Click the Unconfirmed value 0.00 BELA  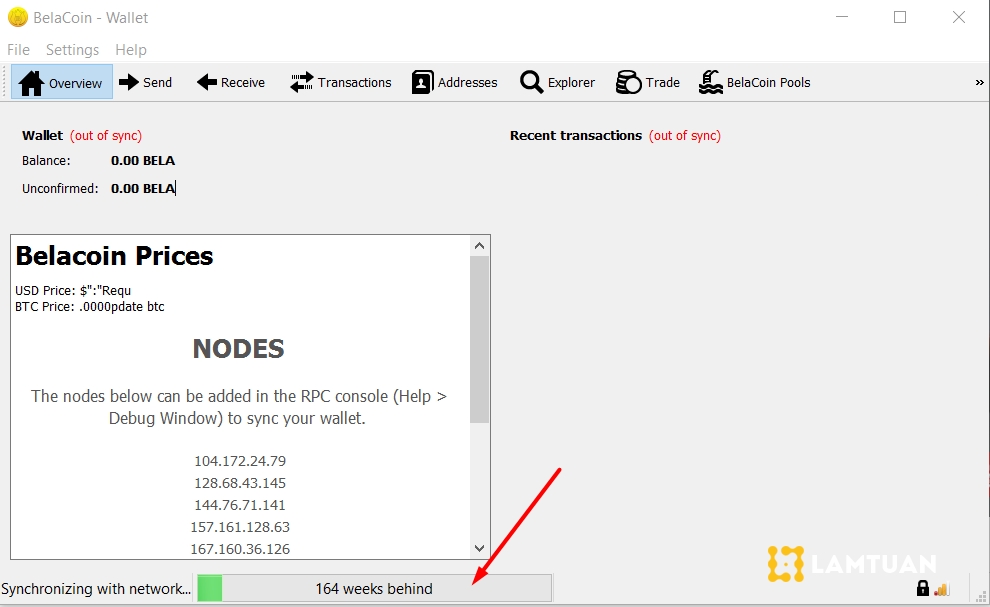click(x=143, y=188)
